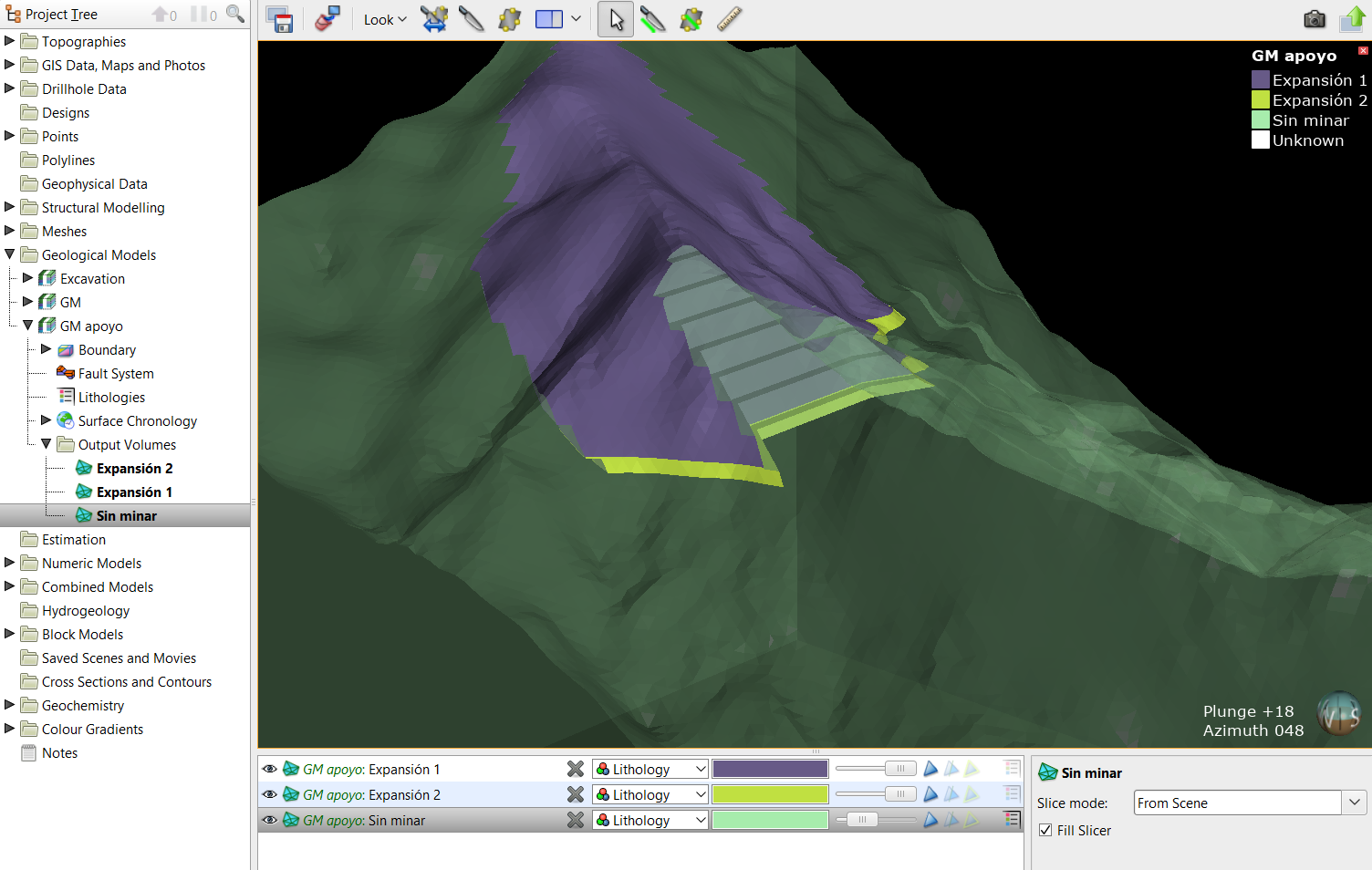
Task: Click the processing queue up-arrow indicator
Action: (x=164, y=15)
